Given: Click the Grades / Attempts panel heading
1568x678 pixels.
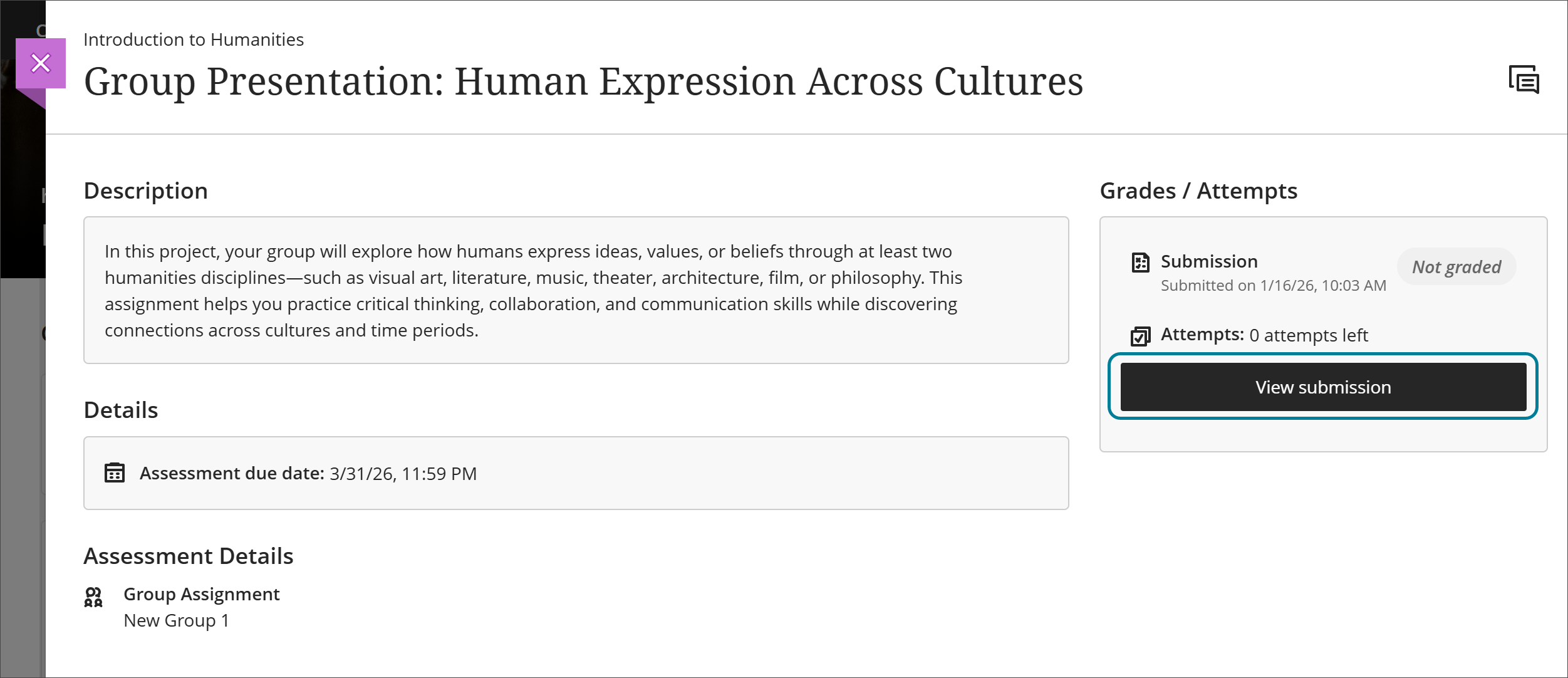Looking at the screenshot, I should (x=1198, y=190).
